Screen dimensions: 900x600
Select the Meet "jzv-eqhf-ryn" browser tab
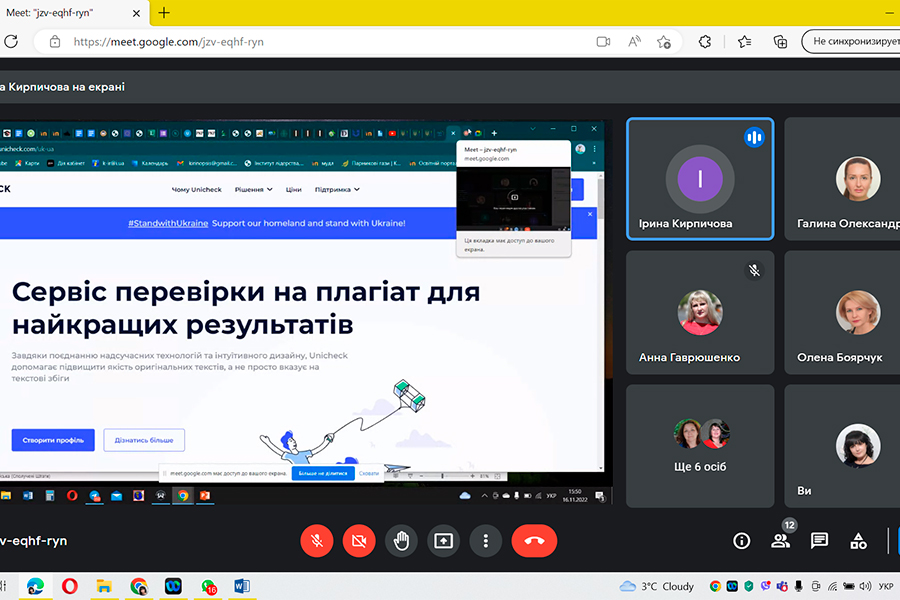coord(73,13)
